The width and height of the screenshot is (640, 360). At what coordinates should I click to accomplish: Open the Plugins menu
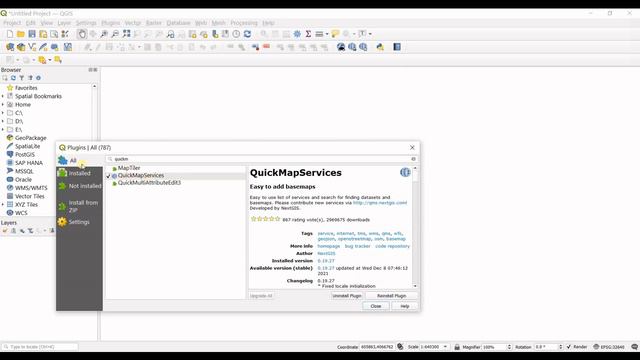(111, 23)
